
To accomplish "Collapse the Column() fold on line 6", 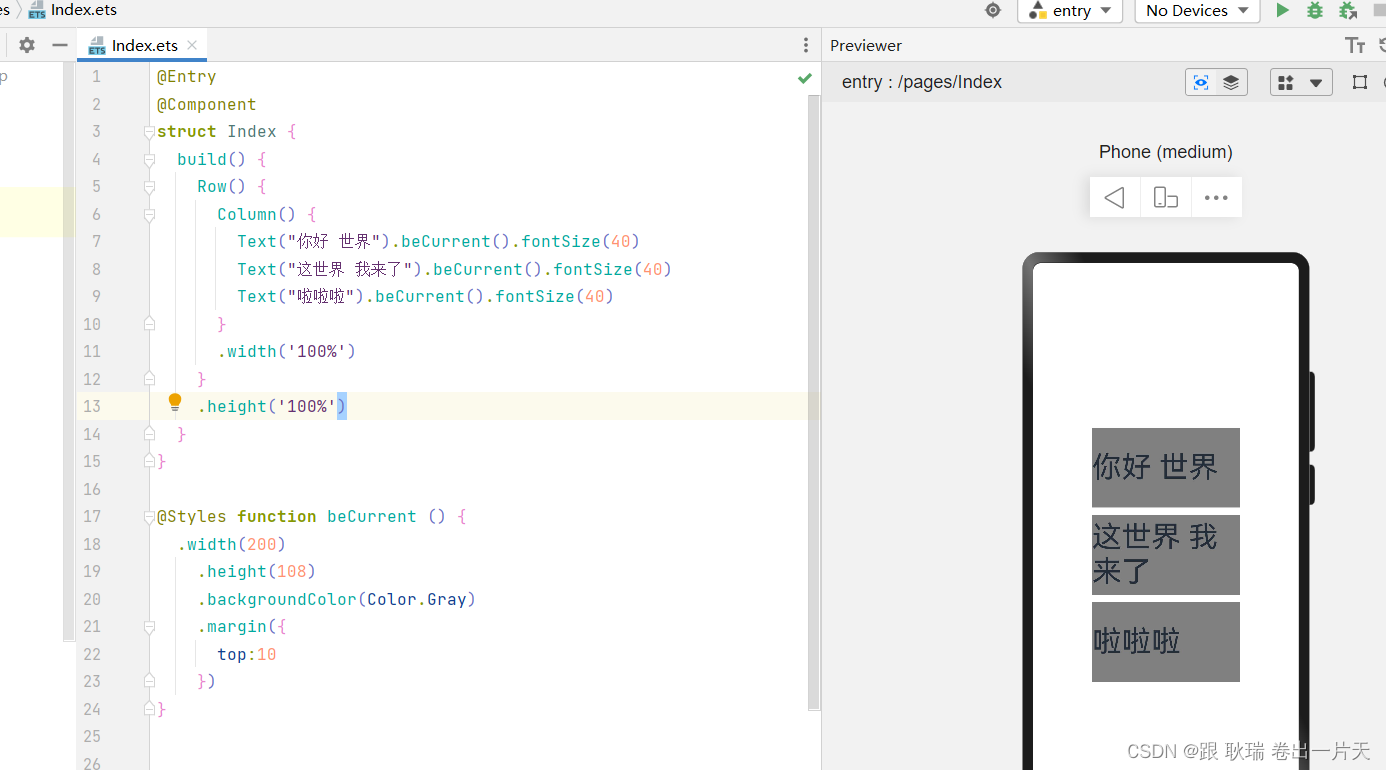I will click(x=149, y=214).
